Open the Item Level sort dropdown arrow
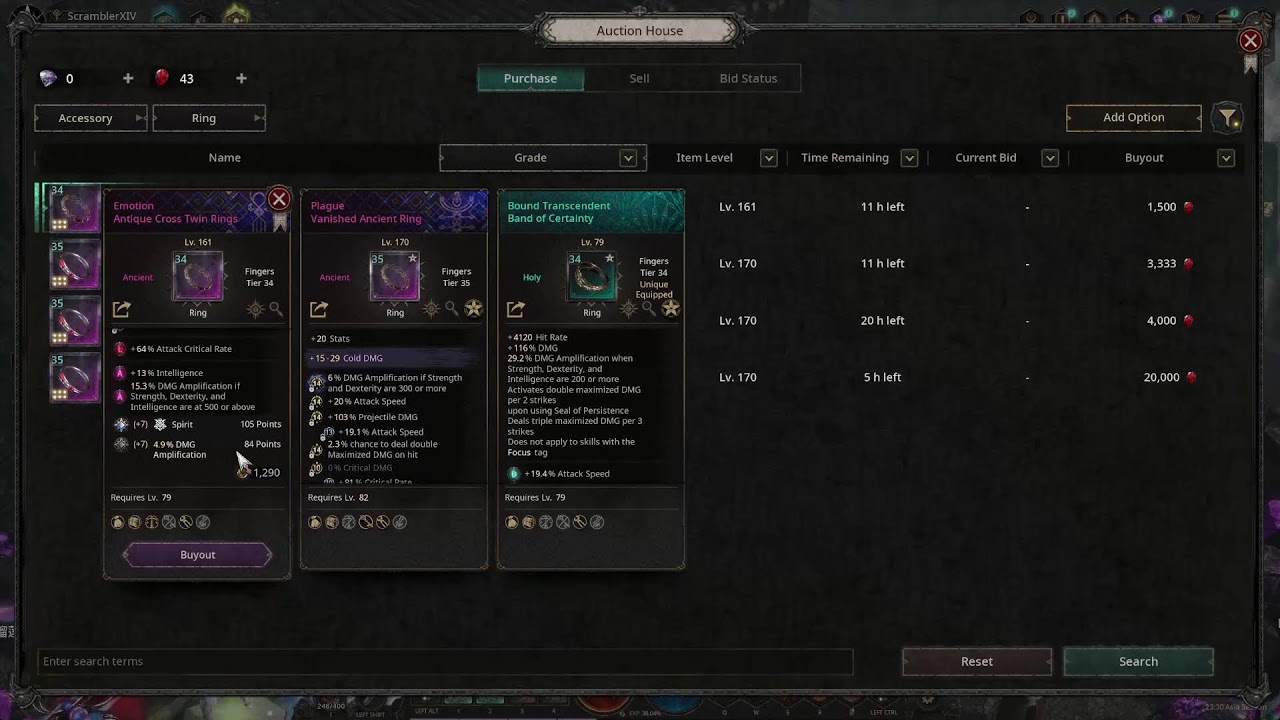The height and width of the screenshot is (720, 1280). pos(769,158)
